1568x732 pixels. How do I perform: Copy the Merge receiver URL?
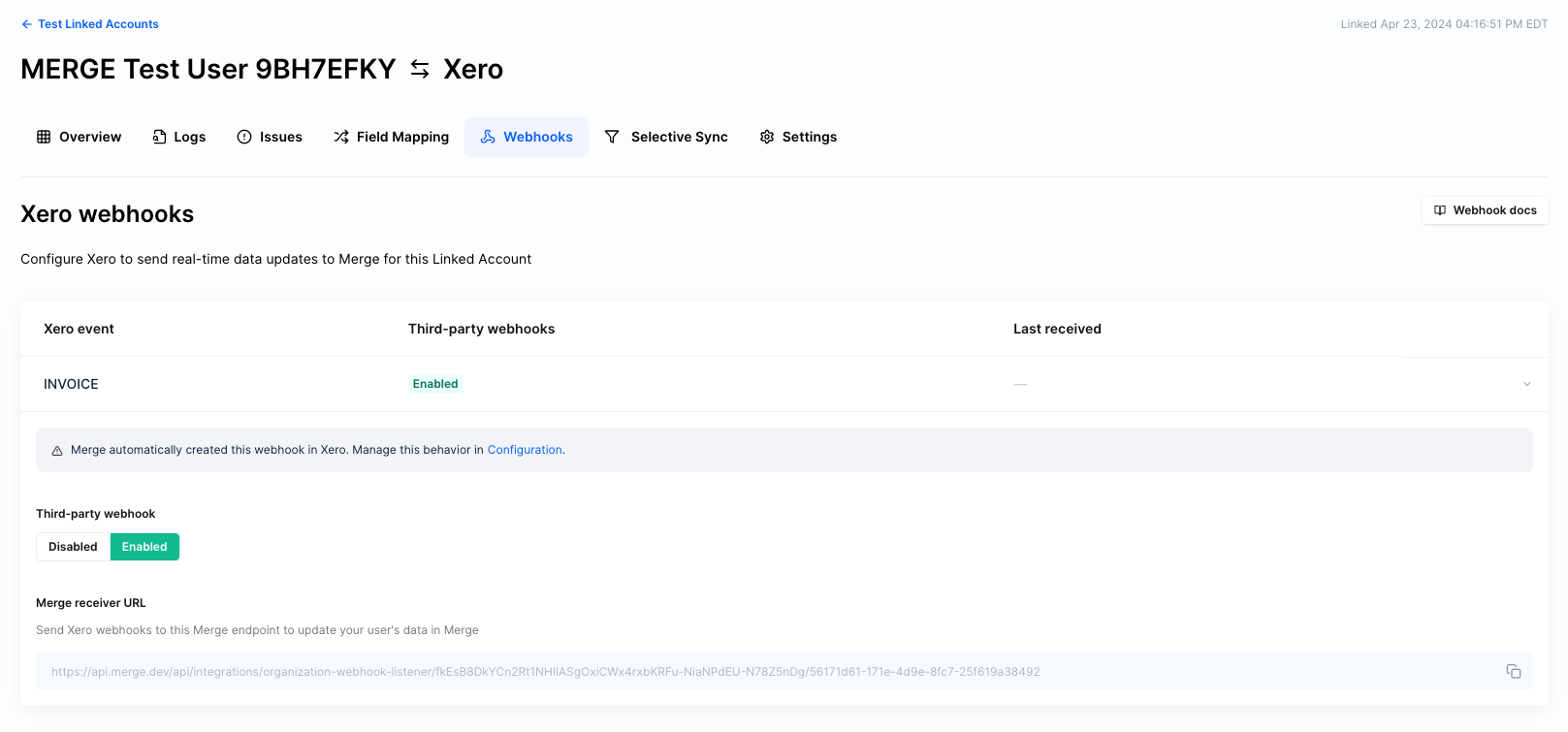click(x=1513, y=671)
